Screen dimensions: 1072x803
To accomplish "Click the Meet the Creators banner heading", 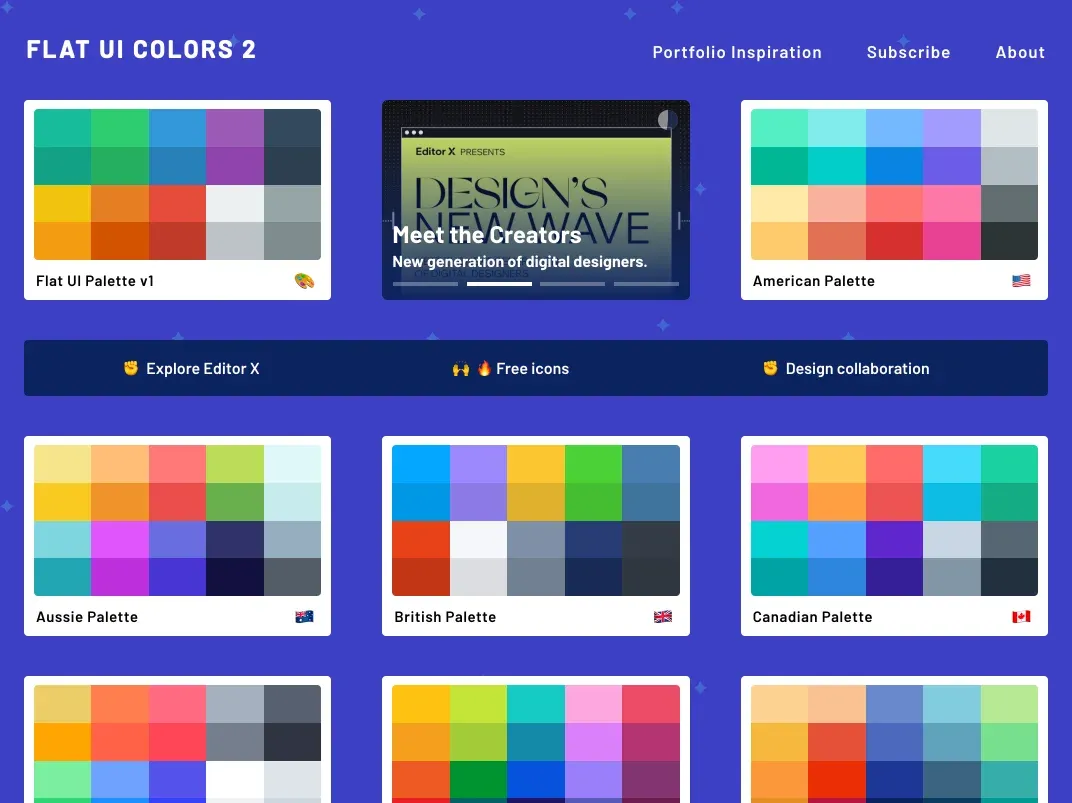I will coord(486,235).
